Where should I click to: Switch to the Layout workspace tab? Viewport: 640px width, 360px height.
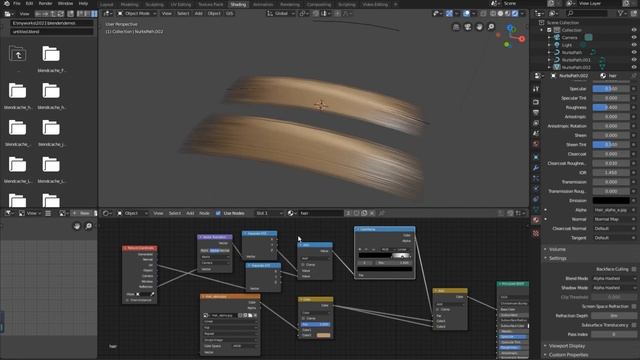[107, 4]
